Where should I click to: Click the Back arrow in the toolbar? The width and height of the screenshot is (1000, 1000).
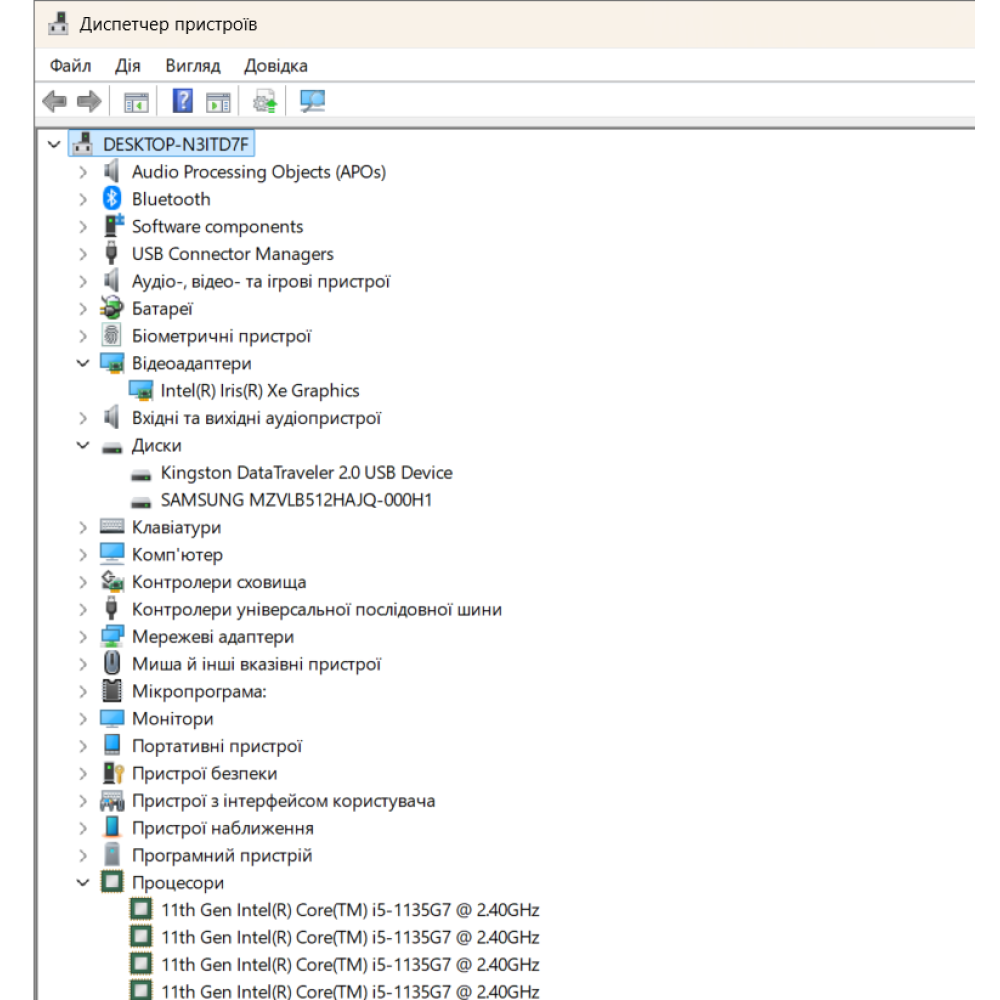click(x=54, y=101)
